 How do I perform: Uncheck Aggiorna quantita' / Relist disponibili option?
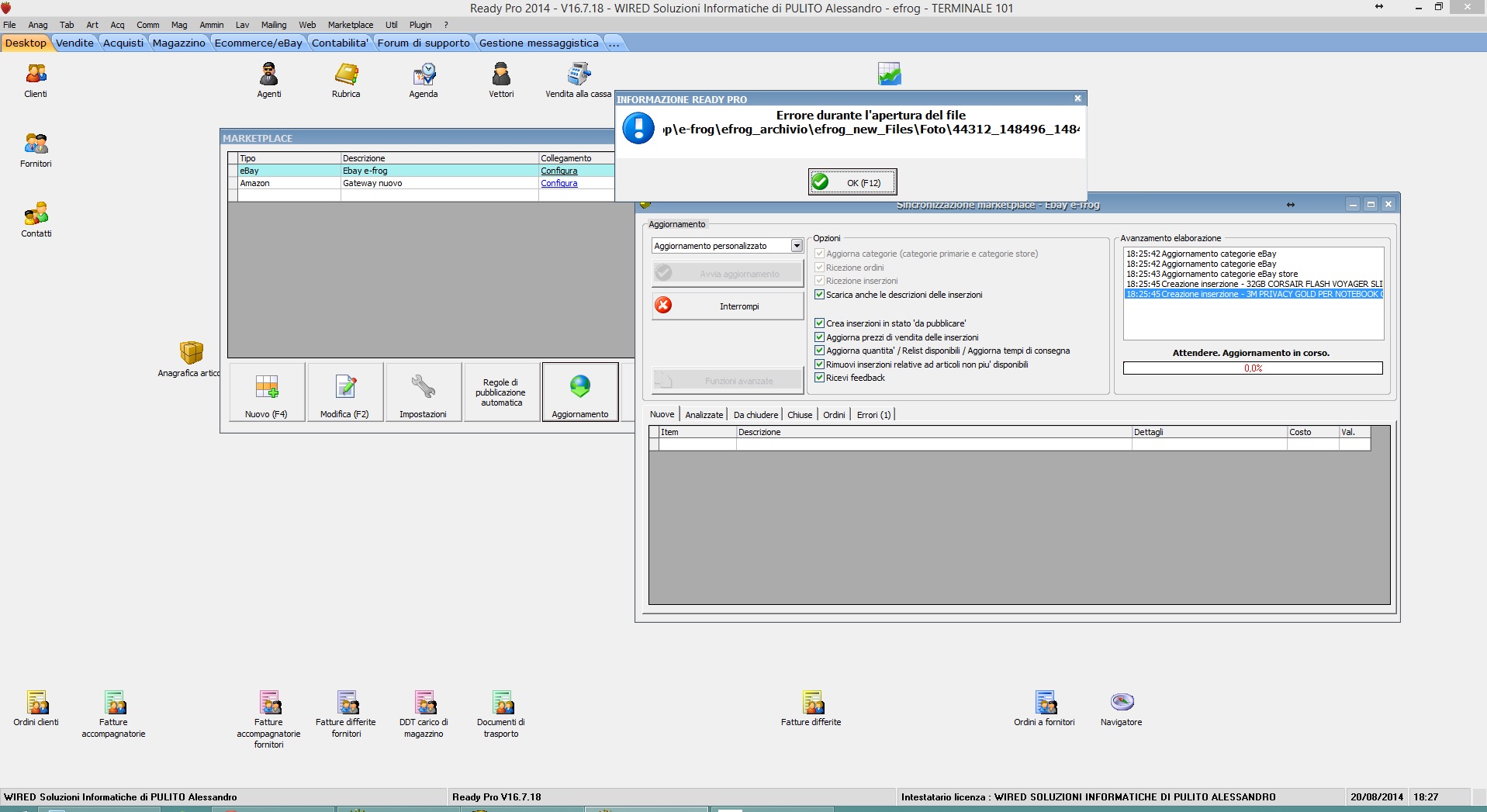819,351
